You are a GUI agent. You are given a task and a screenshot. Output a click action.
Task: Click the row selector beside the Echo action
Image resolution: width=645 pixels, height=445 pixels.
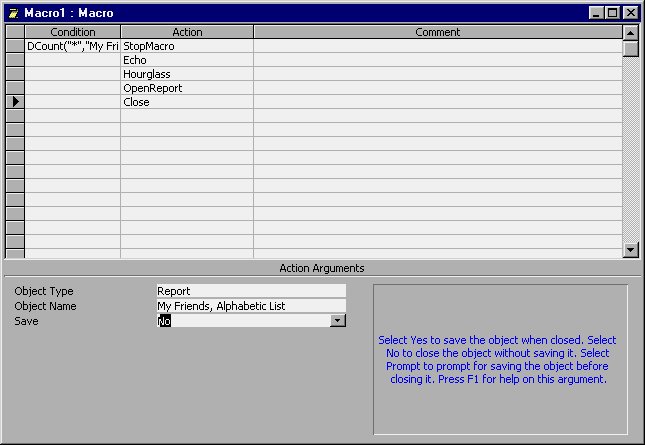(x=14, y=60)
